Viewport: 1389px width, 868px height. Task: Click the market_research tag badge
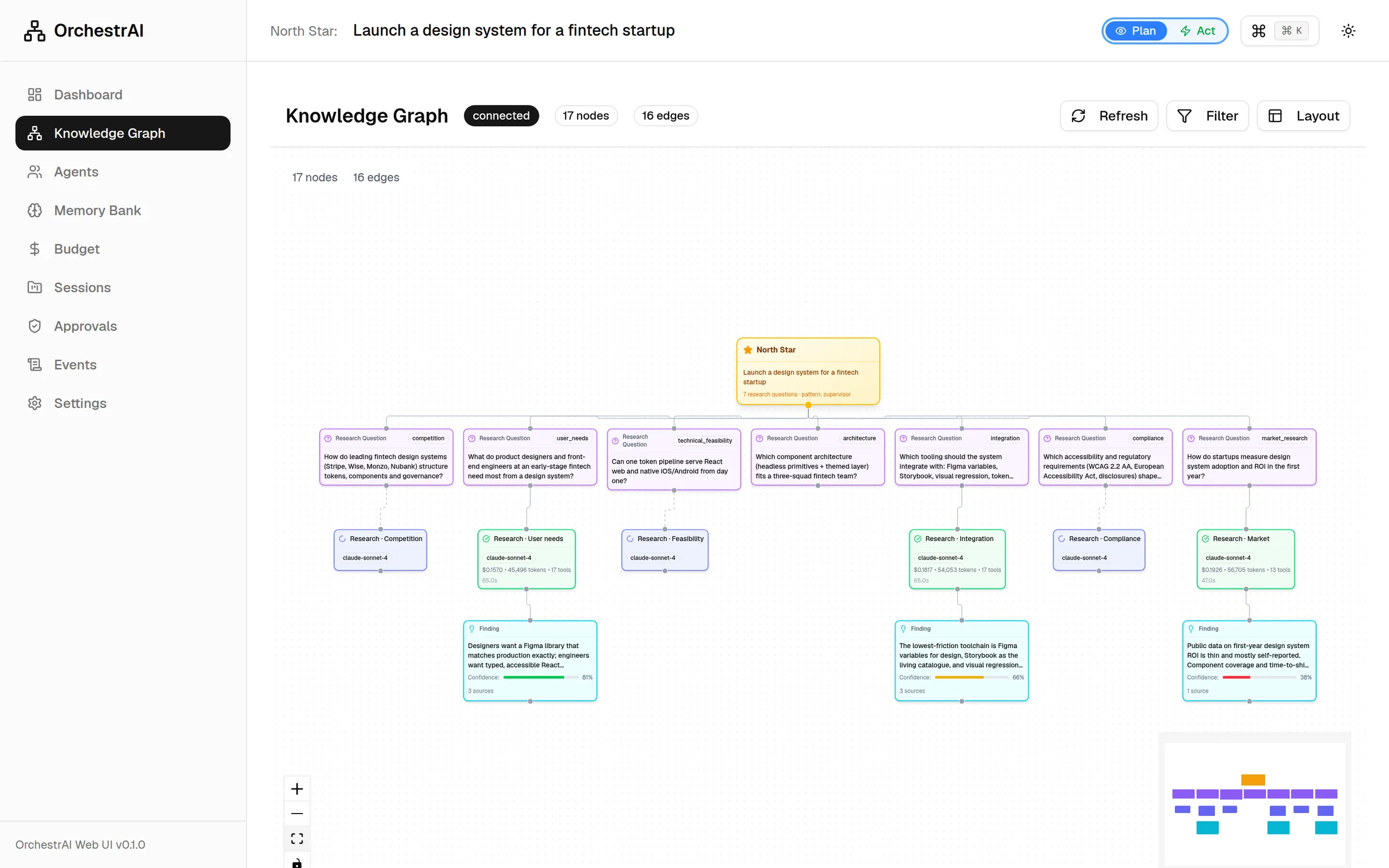tap(1284, 439)
